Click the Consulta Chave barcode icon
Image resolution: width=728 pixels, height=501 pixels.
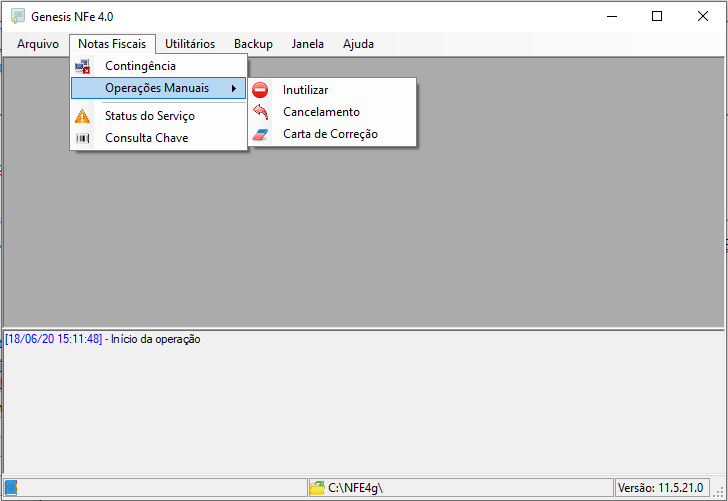82,138
